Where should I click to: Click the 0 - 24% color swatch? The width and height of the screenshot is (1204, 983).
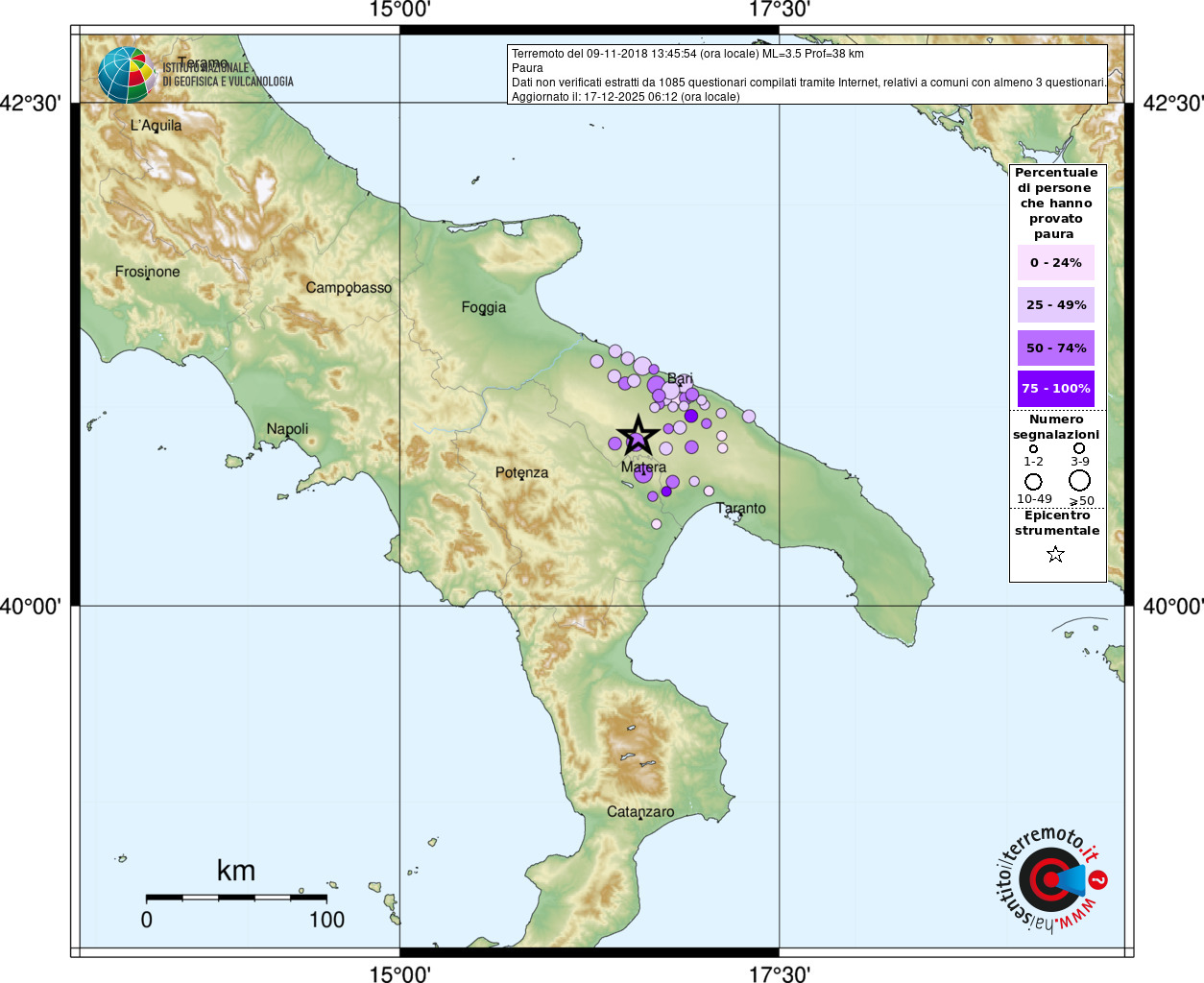1056,262
